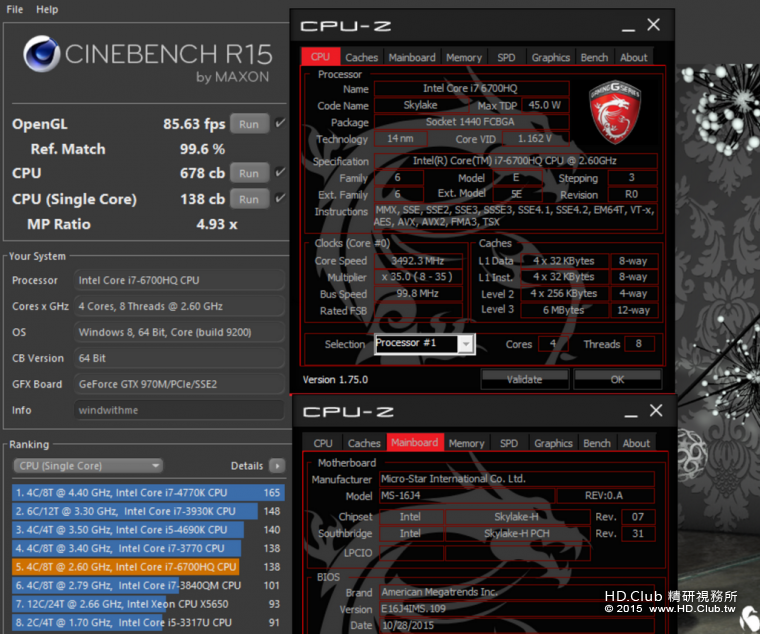Click the Name field Intel Core i7 6700HQ
The width and height of the screenshot is (760, 634).
(471, 88)
